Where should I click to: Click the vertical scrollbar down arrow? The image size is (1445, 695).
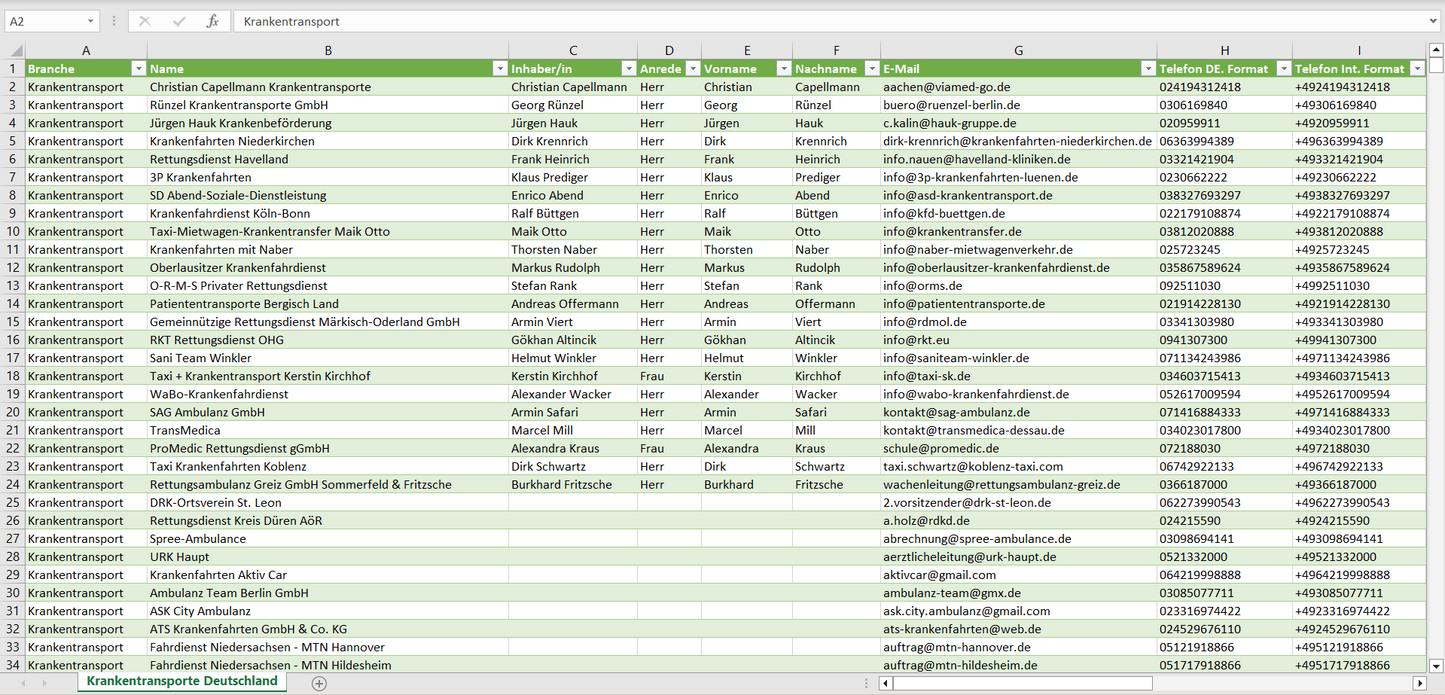click(1436, 665)
